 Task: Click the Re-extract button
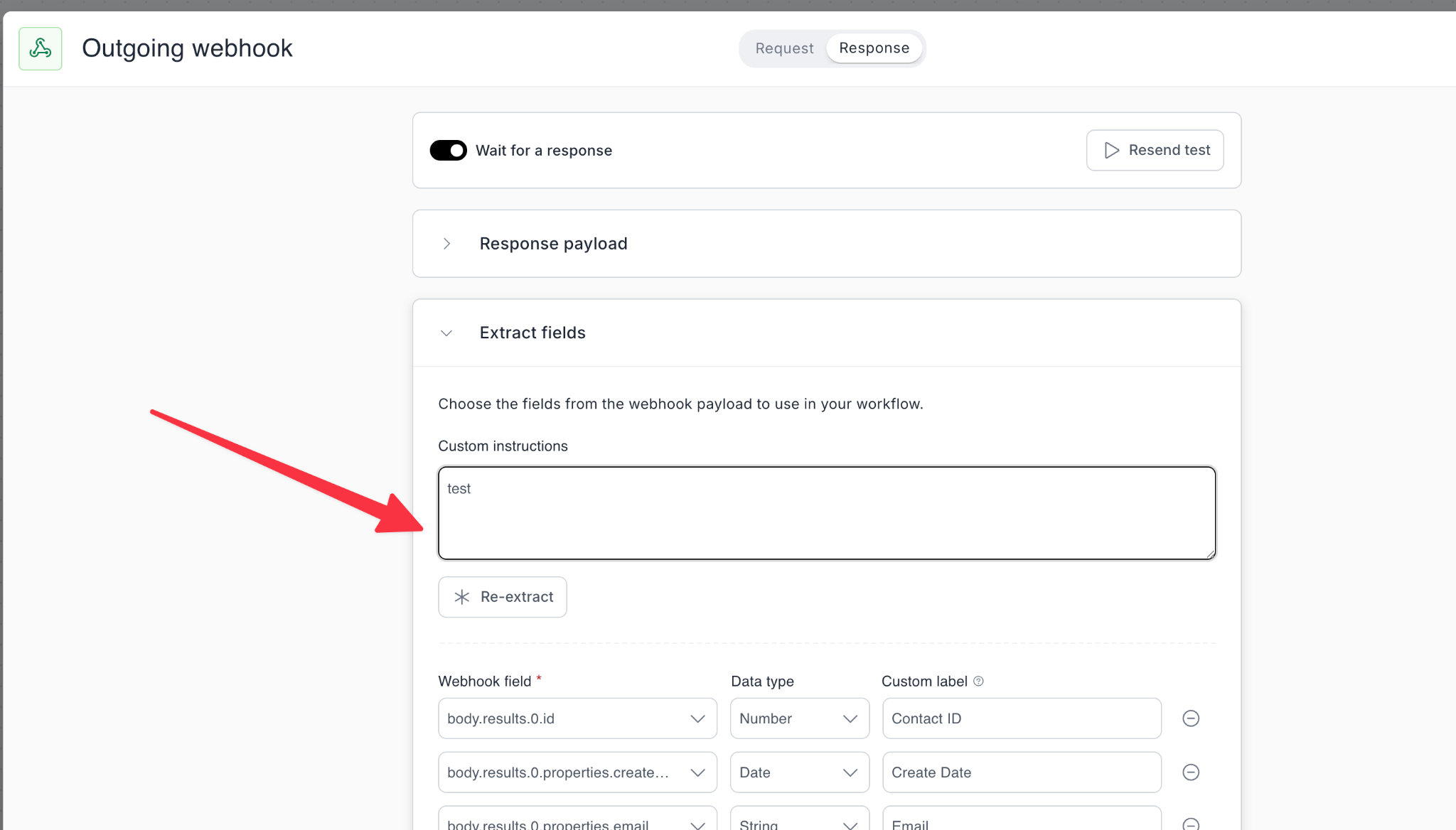pyautogui.click(x=503, y=597)
